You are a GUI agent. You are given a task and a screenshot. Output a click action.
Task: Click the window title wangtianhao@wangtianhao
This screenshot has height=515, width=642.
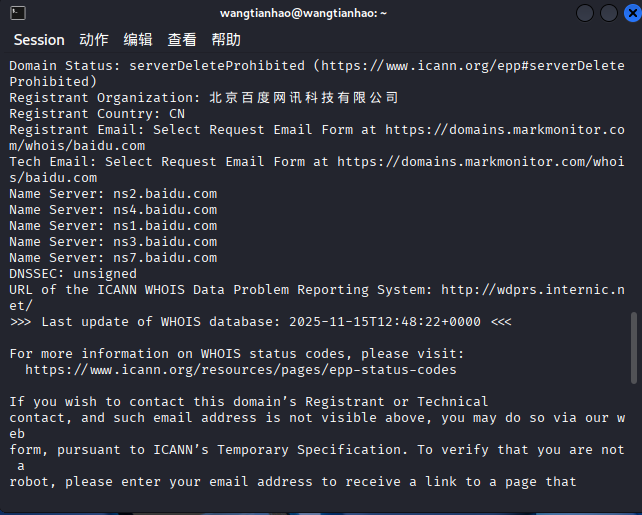[320, 13]
